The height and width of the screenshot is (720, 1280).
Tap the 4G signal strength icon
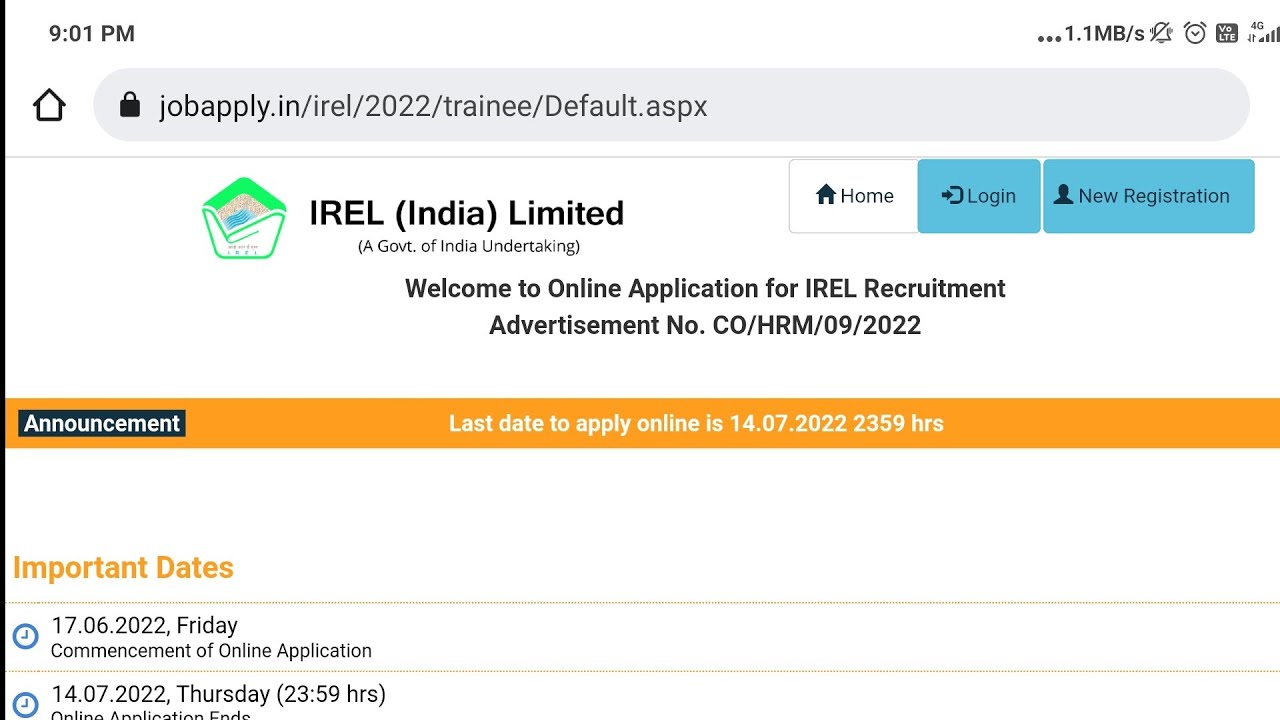(x=1263, y=32)
